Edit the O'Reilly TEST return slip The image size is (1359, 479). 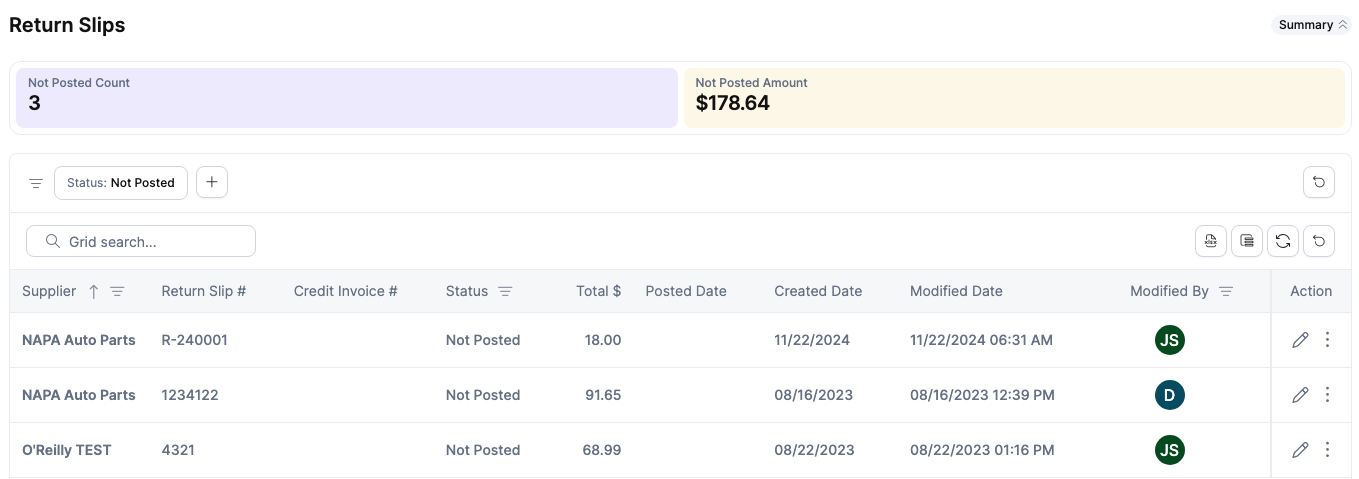tap(1300, 450)
